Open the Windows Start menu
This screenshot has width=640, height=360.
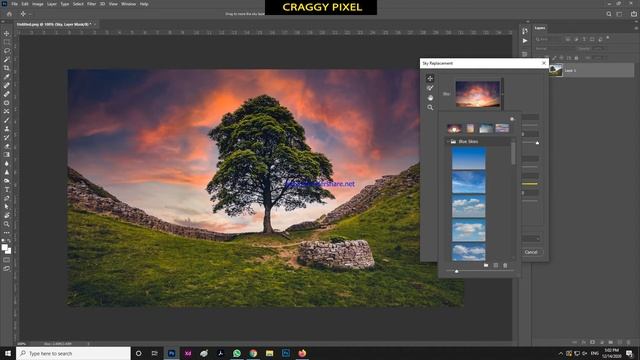tap(8, 353)
